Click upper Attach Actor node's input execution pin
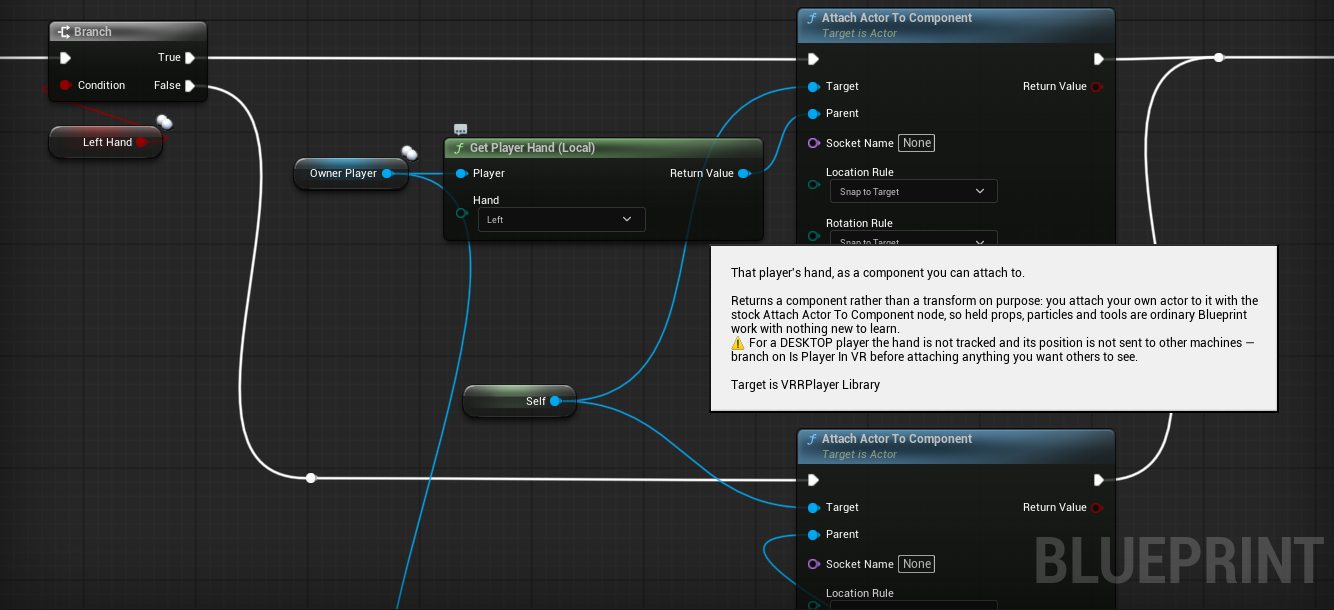This screenshot has height=610, width=1334. (814, 59)
